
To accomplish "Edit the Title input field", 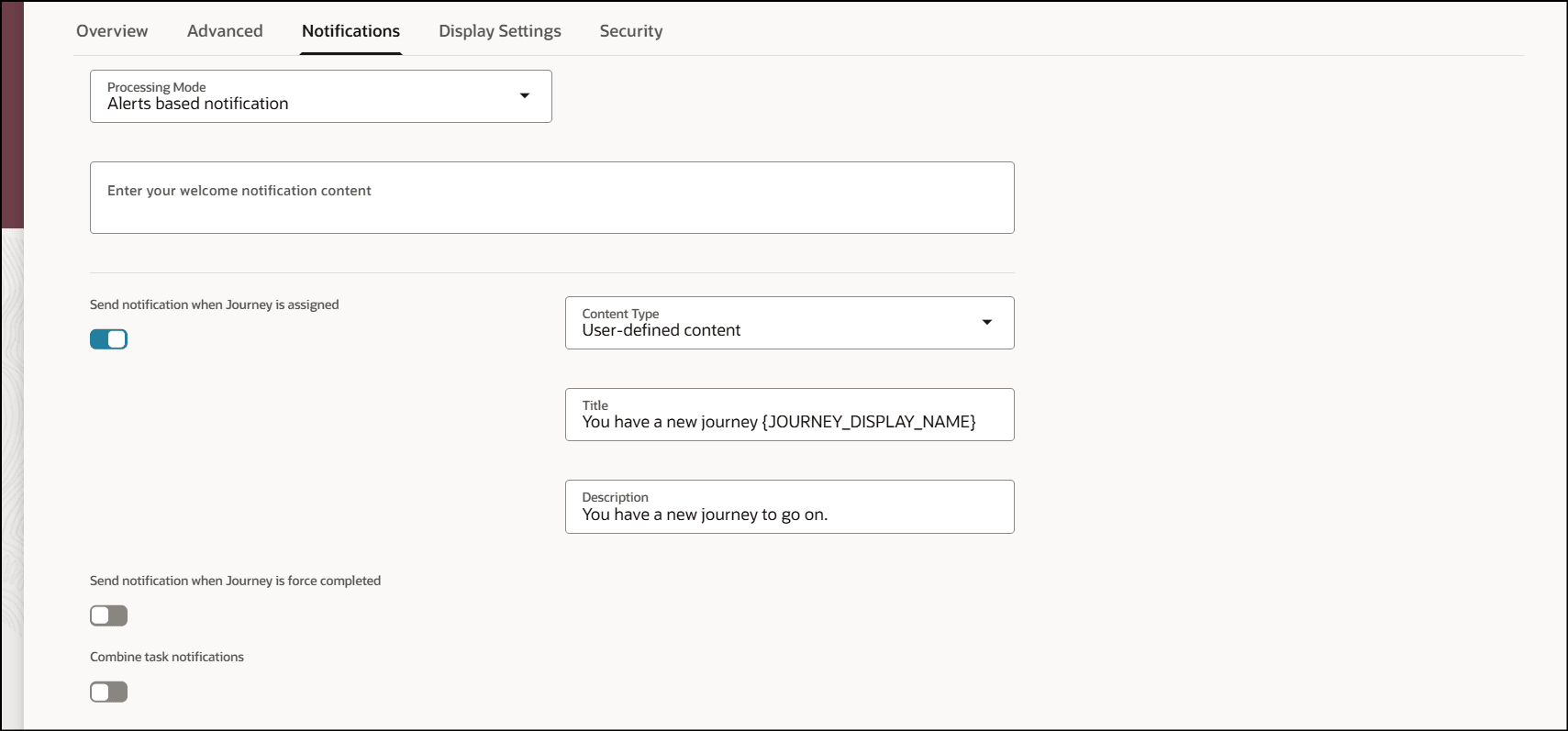I will tap(790, 415).
